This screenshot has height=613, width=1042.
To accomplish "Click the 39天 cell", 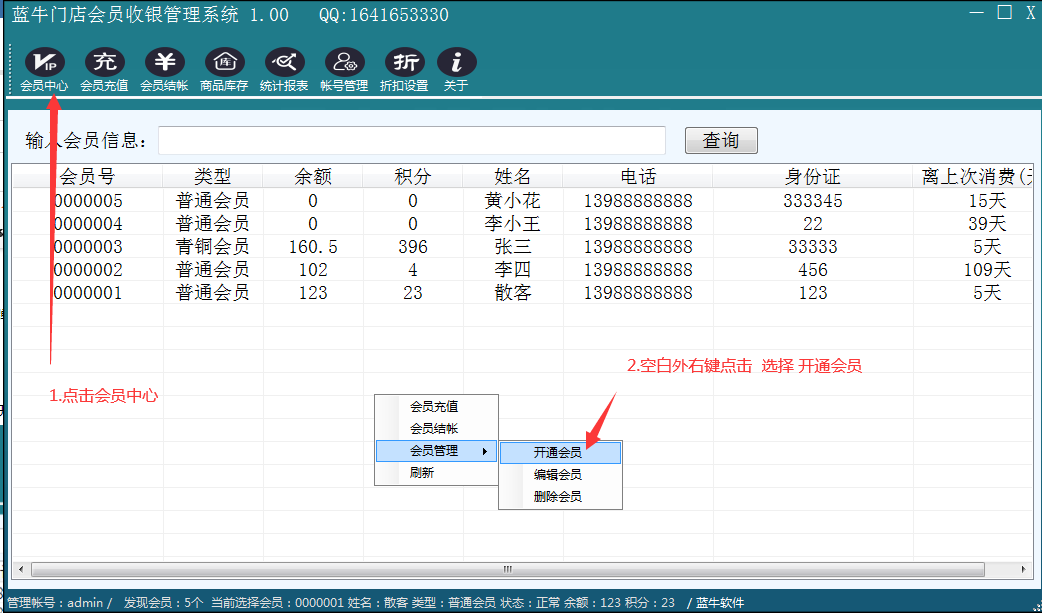I will tap(988, 223).
